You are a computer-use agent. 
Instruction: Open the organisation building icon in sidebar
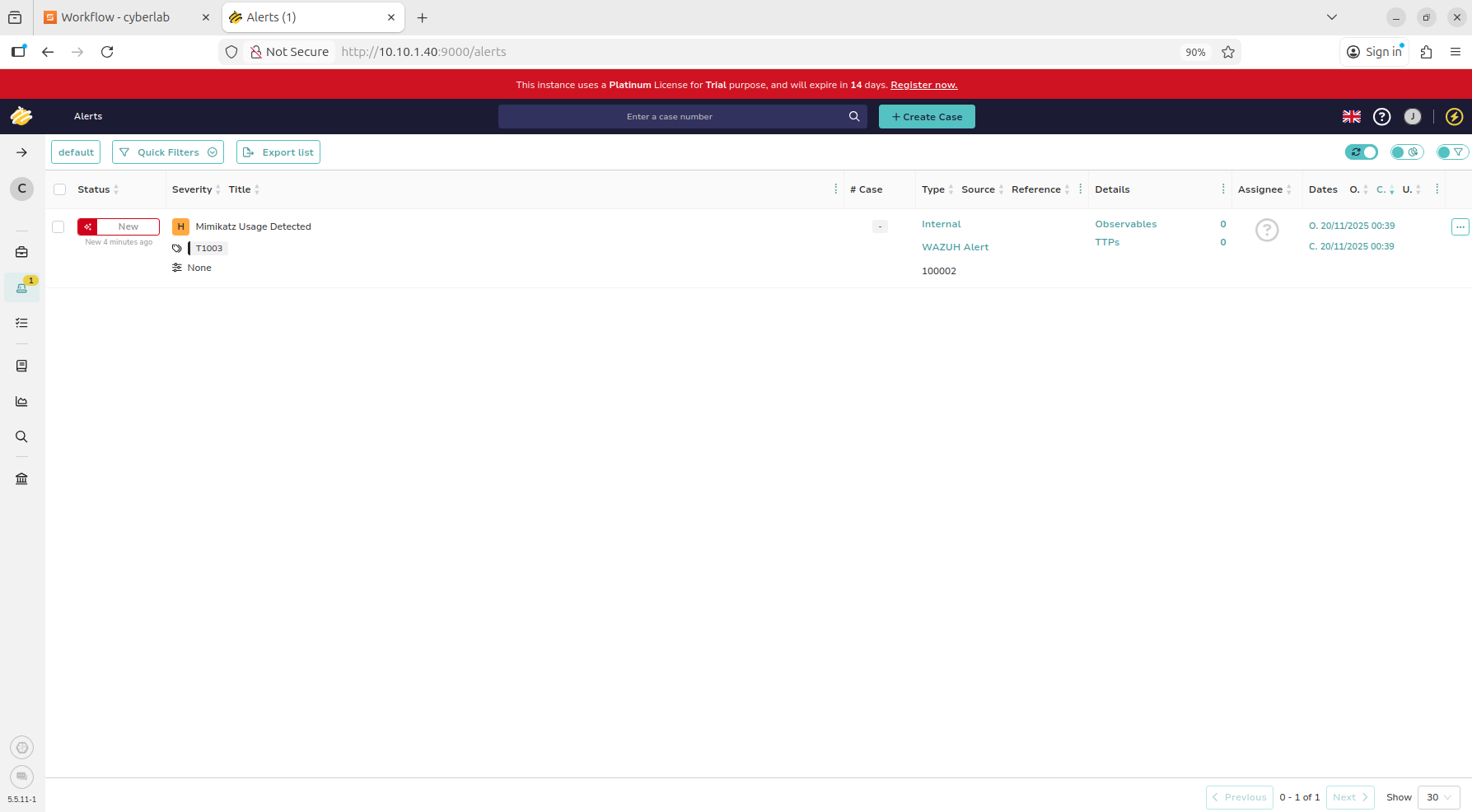click(21, 478)
